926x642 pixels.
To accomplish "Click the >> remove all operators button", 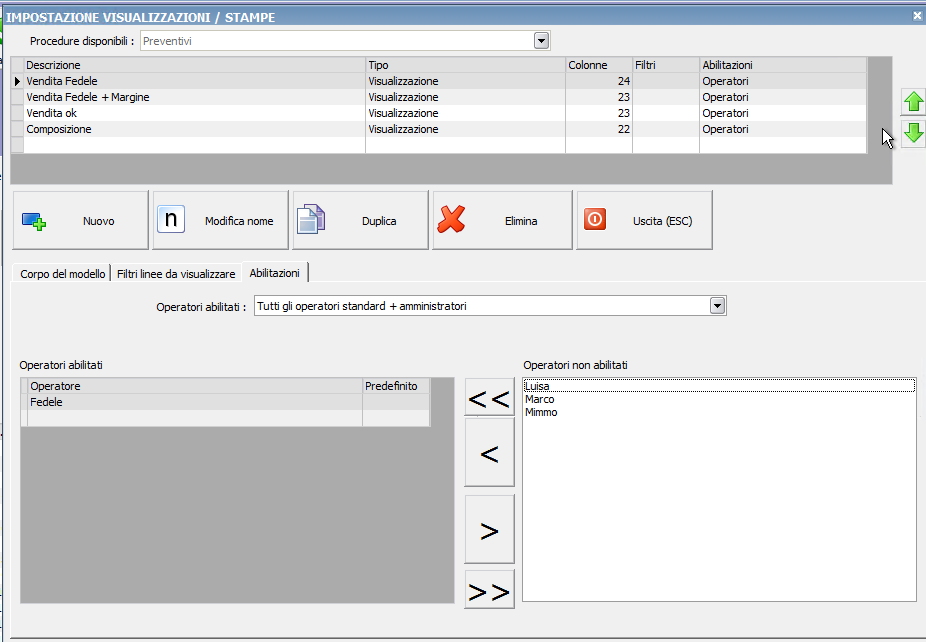I will pyautogui.click(x=490, y=589).
